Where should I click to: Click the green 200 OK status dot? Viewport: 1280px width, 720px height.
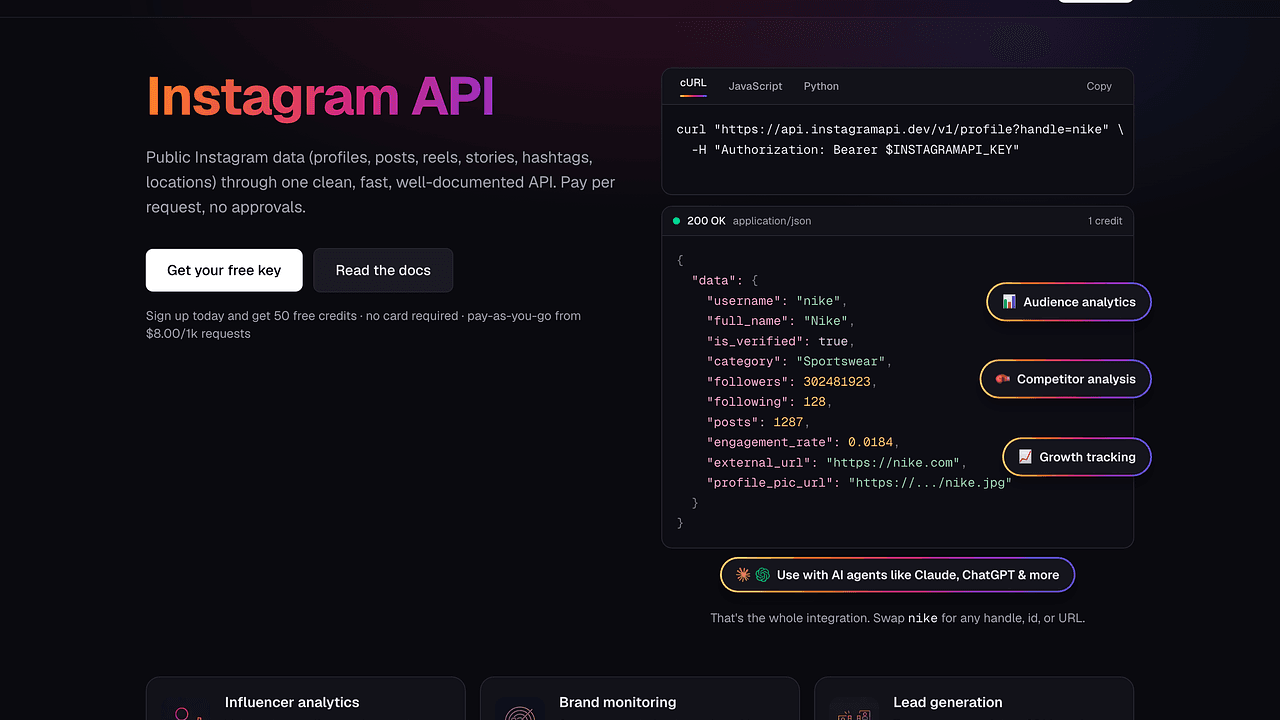pyautogui.click(x=677, y=221)
